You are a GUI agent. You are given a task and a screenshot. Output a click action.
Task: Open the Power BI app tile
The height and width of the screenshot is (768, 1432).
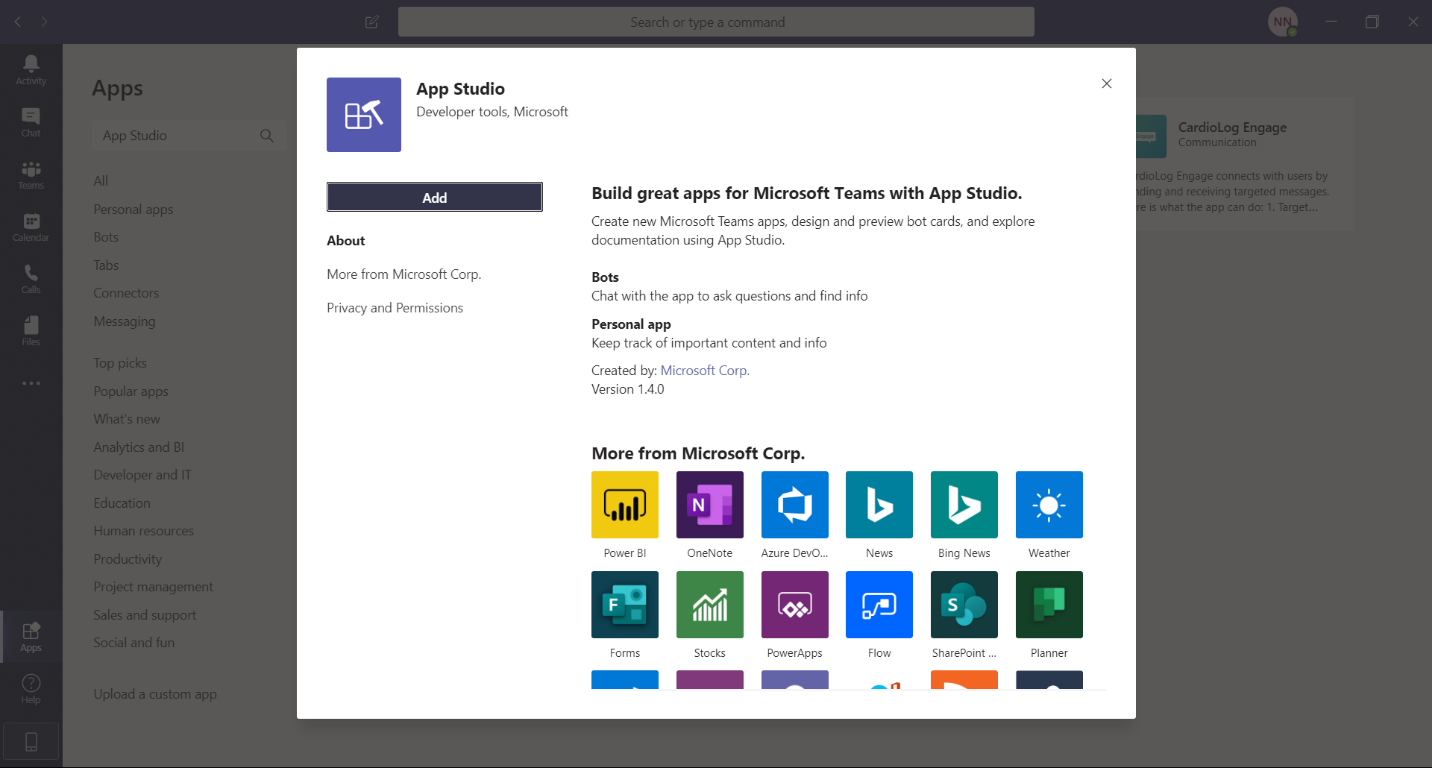[x=625, y=505]
